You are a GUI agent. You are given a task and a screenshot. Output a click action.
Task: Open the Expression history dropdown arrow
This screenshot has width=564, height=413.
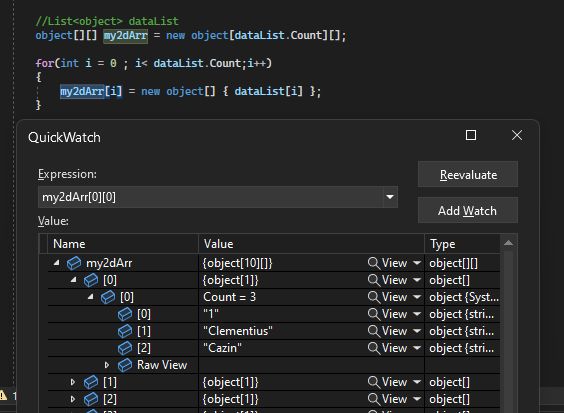tap(390, 197)
